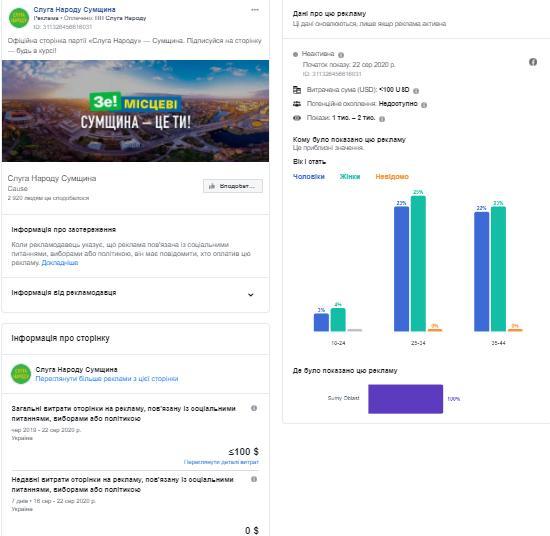Click the eye icon before Покази
This screenshot has width=550, height=536.
[297, 118]
